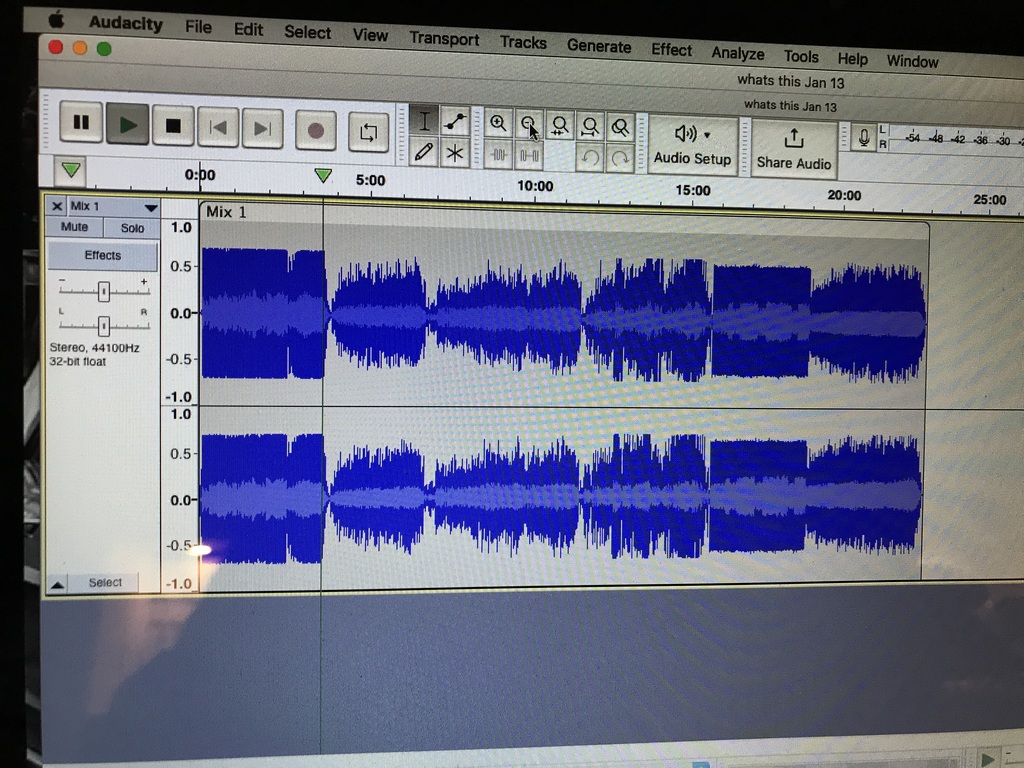Open the Analyze menu
This screenshot has width=1024, height=768.
click(738, 53)
